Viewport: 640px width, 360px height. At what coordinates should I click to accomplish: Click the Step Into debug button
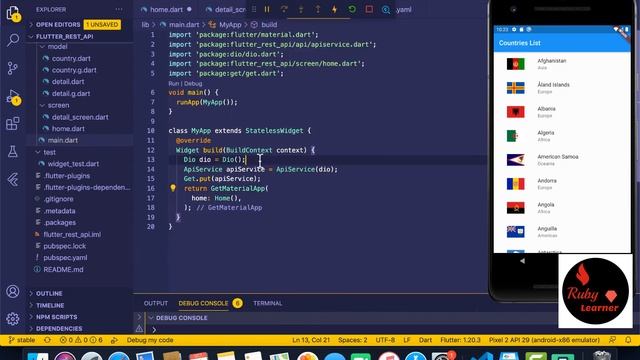coord(301,9)
